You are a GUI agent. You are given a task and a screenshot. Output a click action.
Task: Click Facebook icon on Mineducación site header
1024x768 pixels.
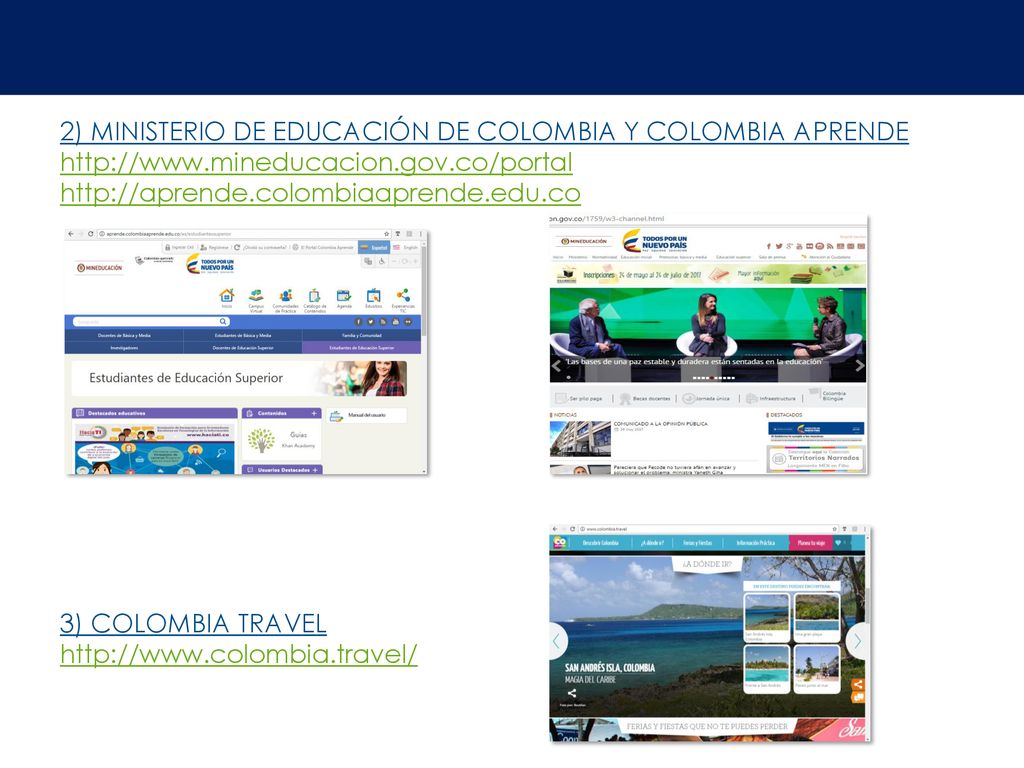coord(769,246)
